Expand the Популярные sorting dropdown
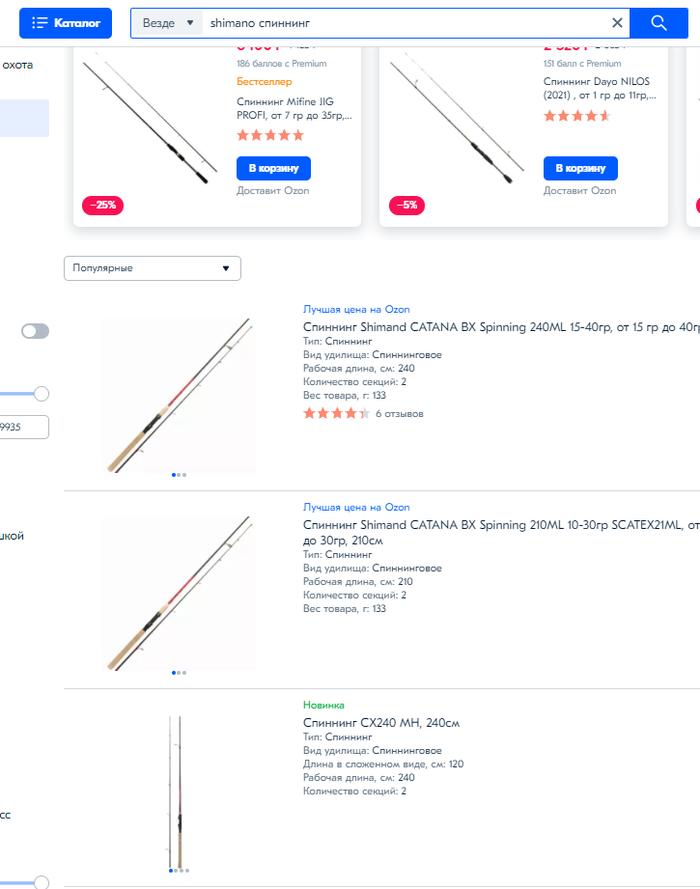This screenshot has height=889, width=700. 152,268
